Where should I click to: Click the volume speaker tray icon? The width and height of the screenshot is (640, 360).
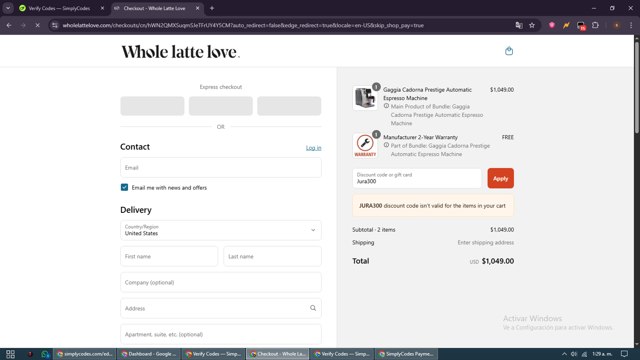point(574,354)
